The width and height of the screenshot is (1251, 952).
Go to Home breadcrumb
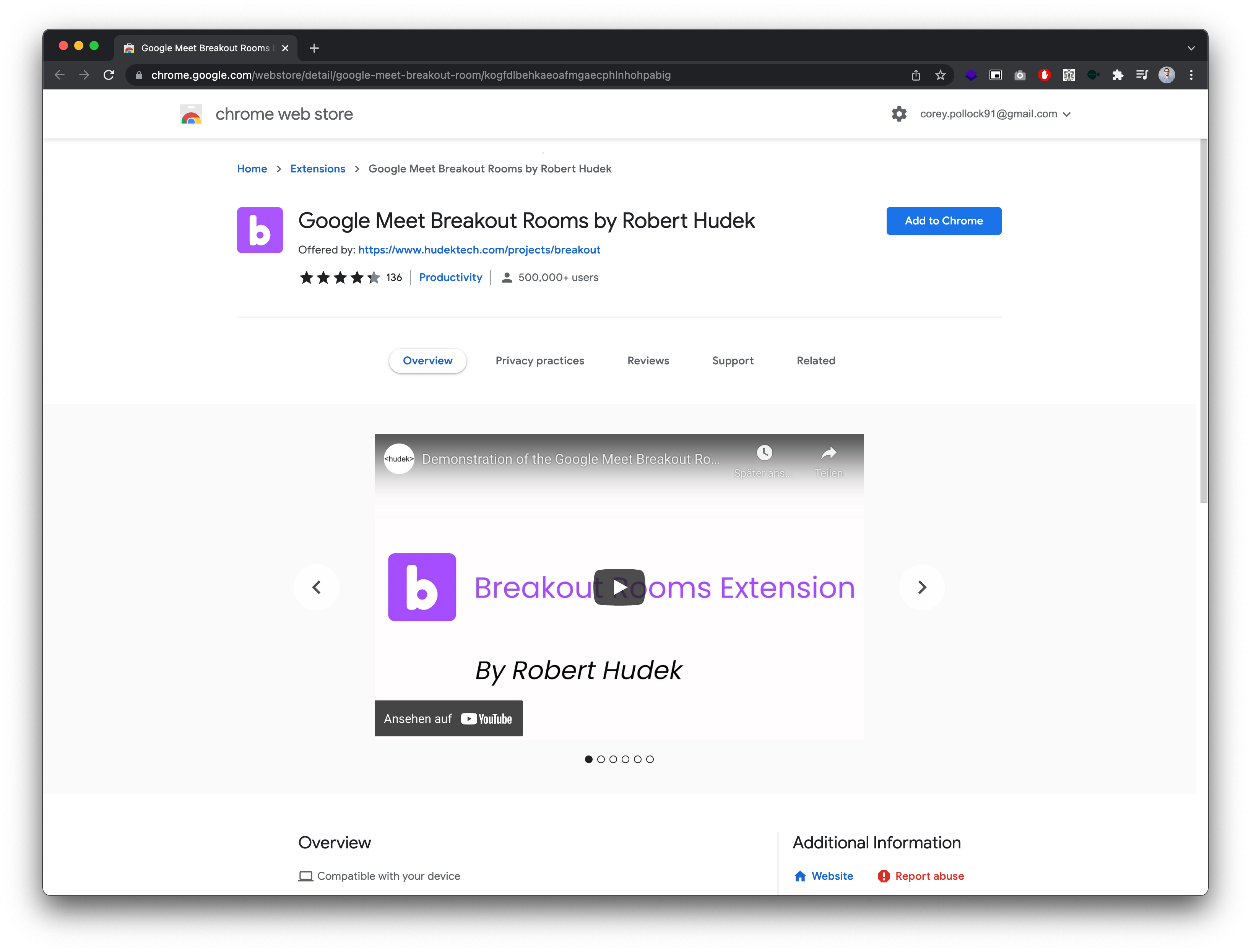(252, 169)
